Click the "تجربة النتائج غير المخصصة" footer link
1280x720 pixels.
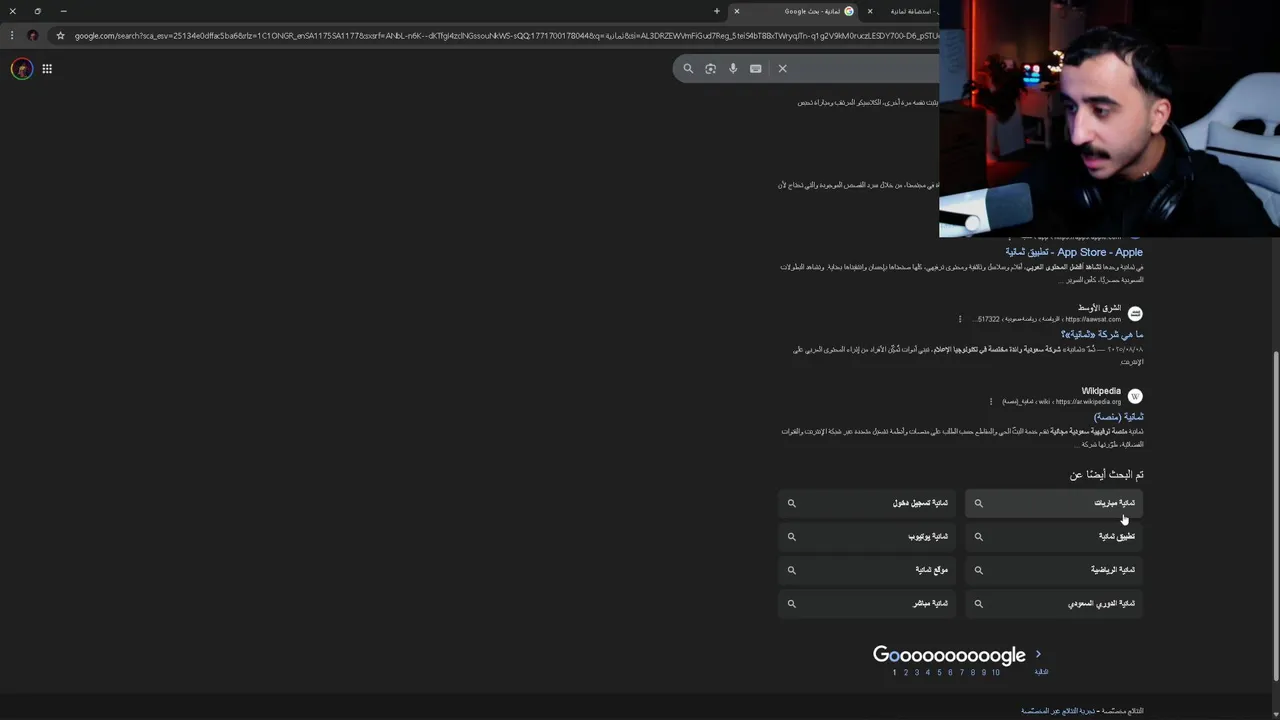pyautogui.click(x=1057, y=711)
